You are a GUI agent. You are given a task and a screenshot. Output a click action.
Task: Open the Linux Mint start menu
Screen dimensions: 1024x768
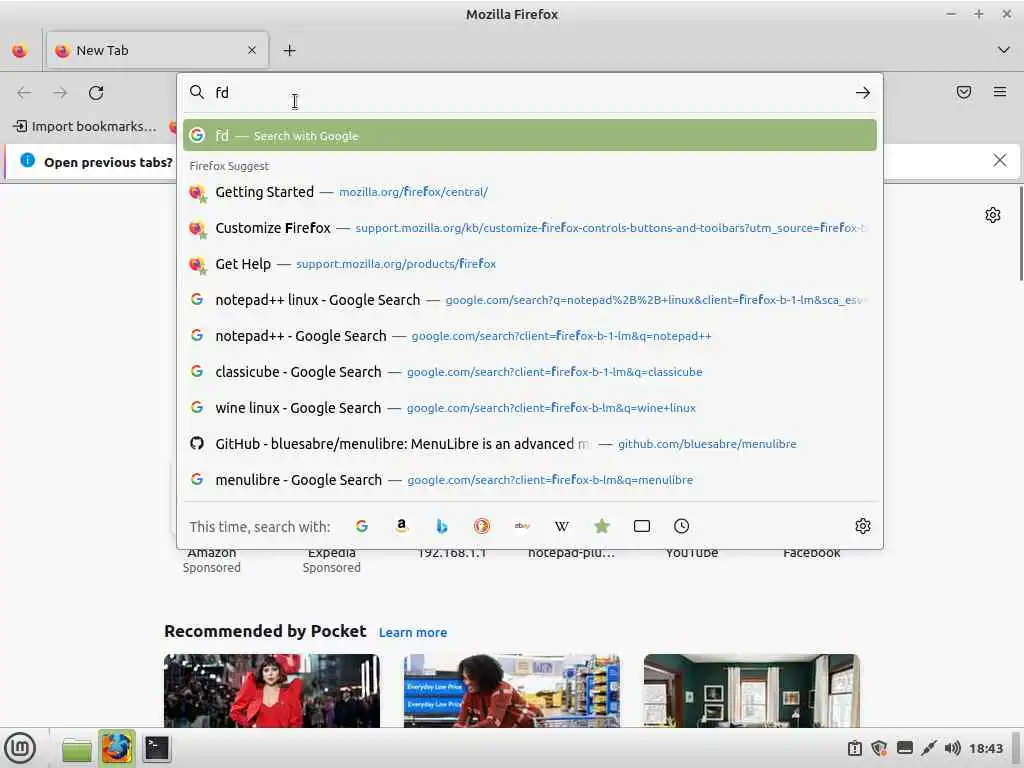click(20, 748)
